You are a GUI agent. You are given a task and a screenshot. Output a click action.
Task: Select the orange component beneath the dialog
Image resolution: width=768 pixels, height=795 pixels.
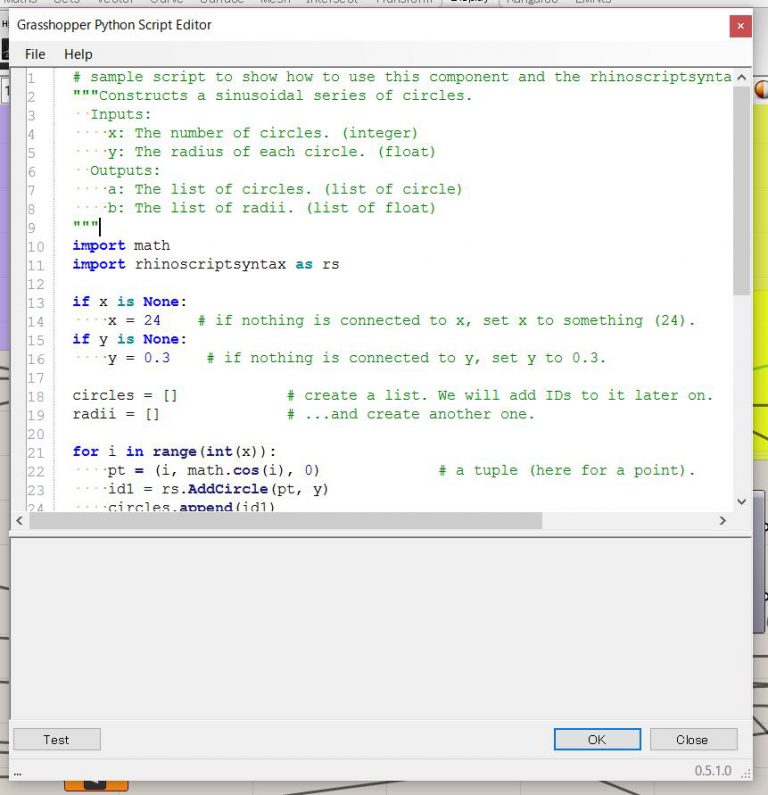coord(96,784)
